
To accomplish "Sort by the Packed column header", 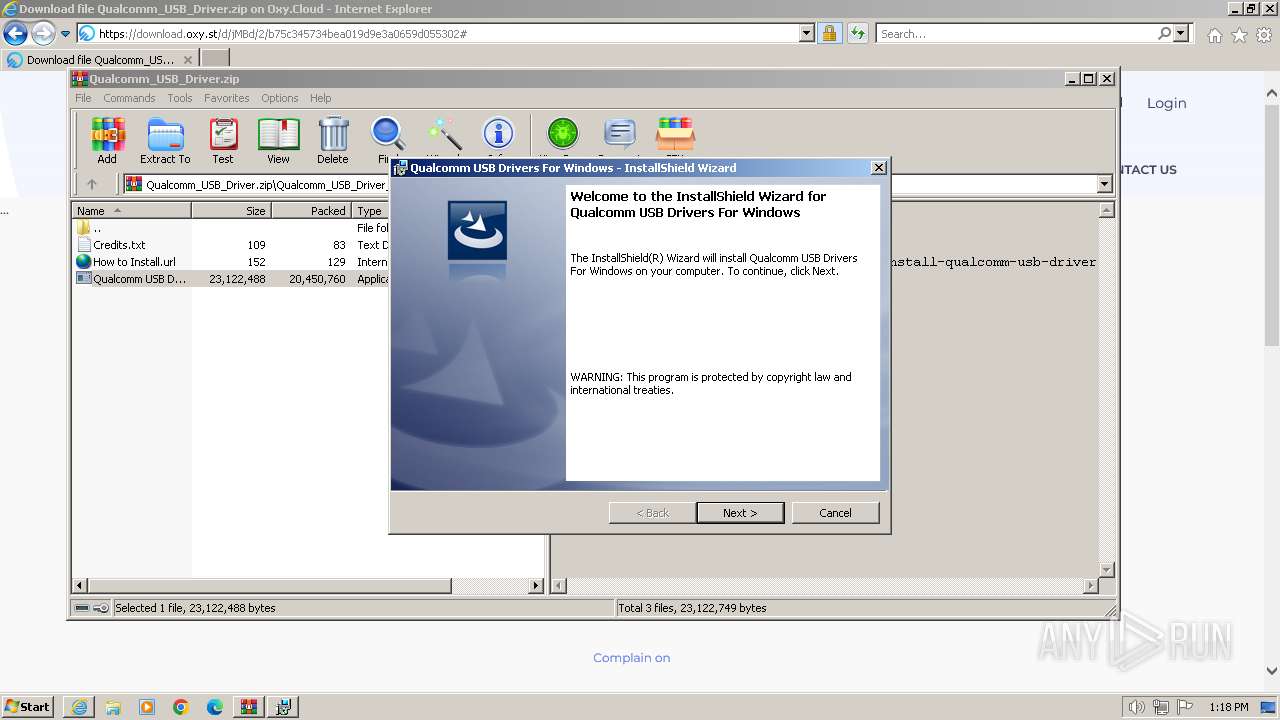I will click(311, 211).
